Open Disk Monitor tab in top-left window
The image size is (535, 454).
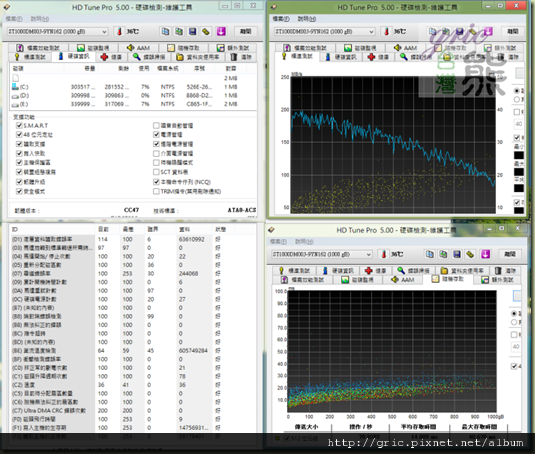[x=93, y=48]
